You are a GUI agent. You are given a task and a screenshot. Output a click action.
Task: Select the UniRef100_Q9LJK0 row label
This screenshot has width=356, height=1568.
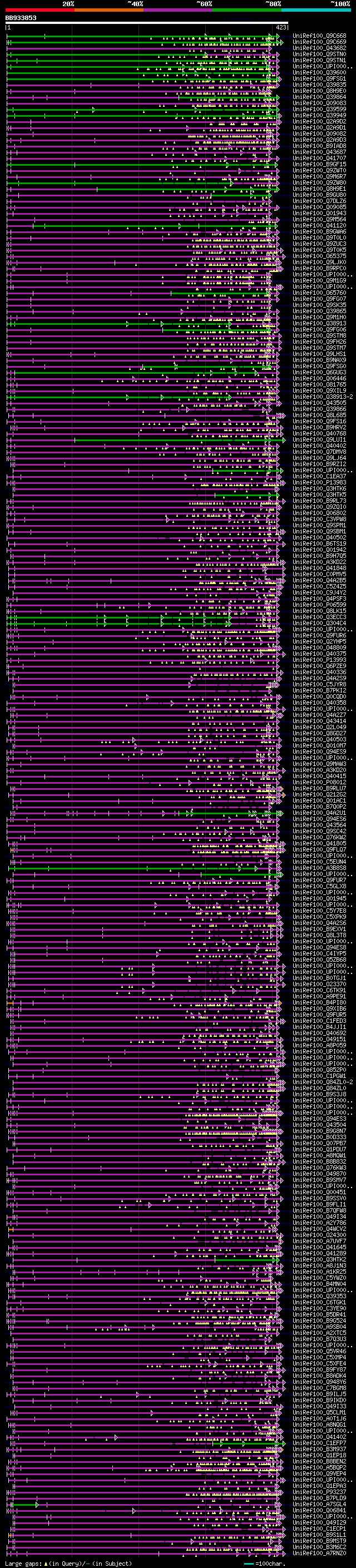tap(319, 263)
